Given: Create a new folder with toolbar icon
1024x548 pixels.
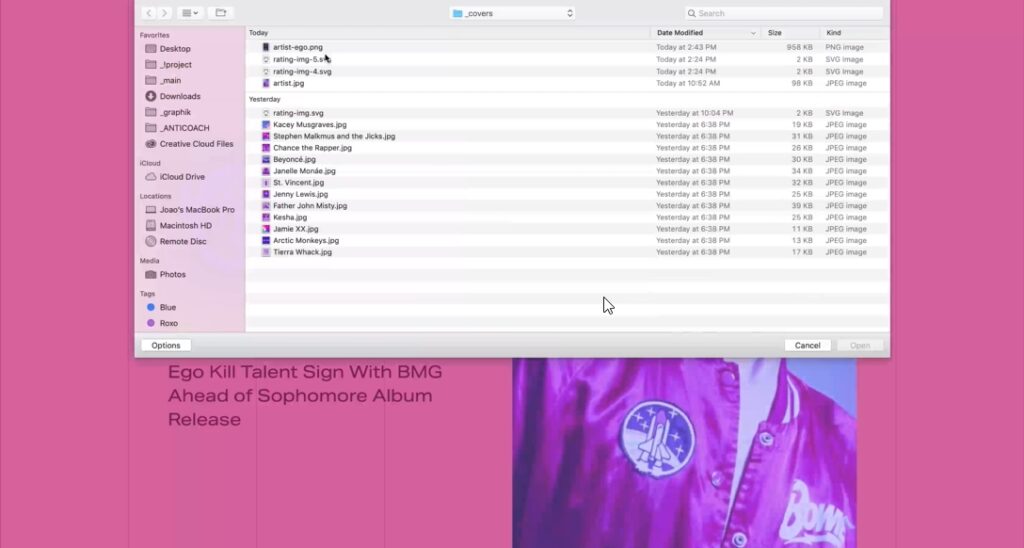Looking at the screenshot, I should click(221, 13).
